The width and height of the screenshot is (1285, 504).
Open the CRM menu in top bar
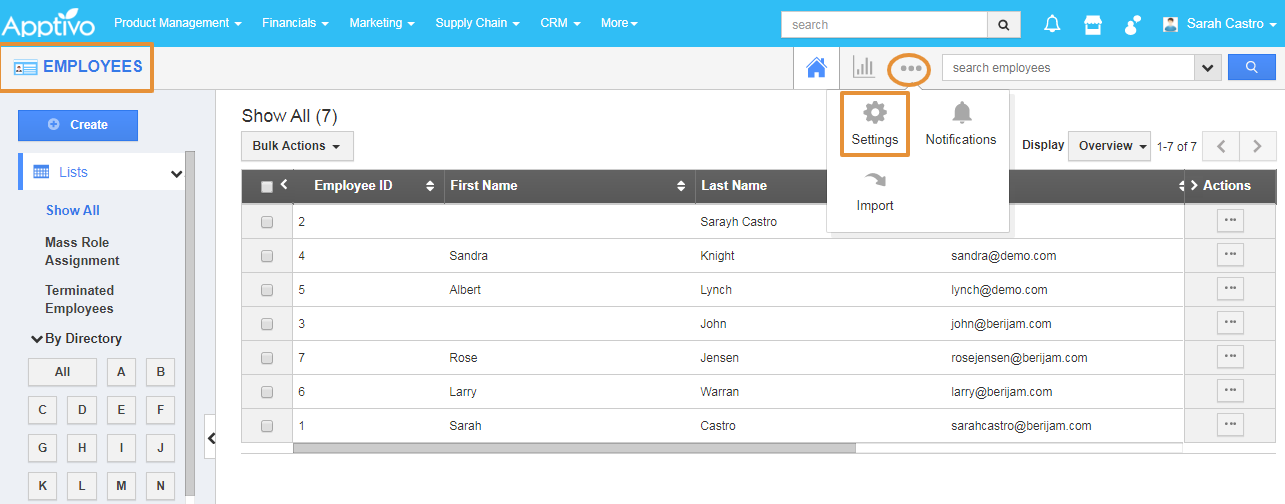pyautogui.click(x=560, y=23)
